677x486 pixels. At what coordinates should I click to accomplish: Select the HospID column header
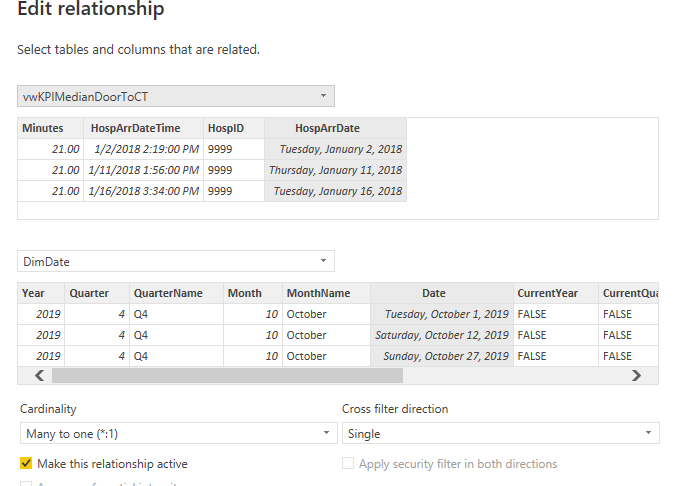click(234, 128)
